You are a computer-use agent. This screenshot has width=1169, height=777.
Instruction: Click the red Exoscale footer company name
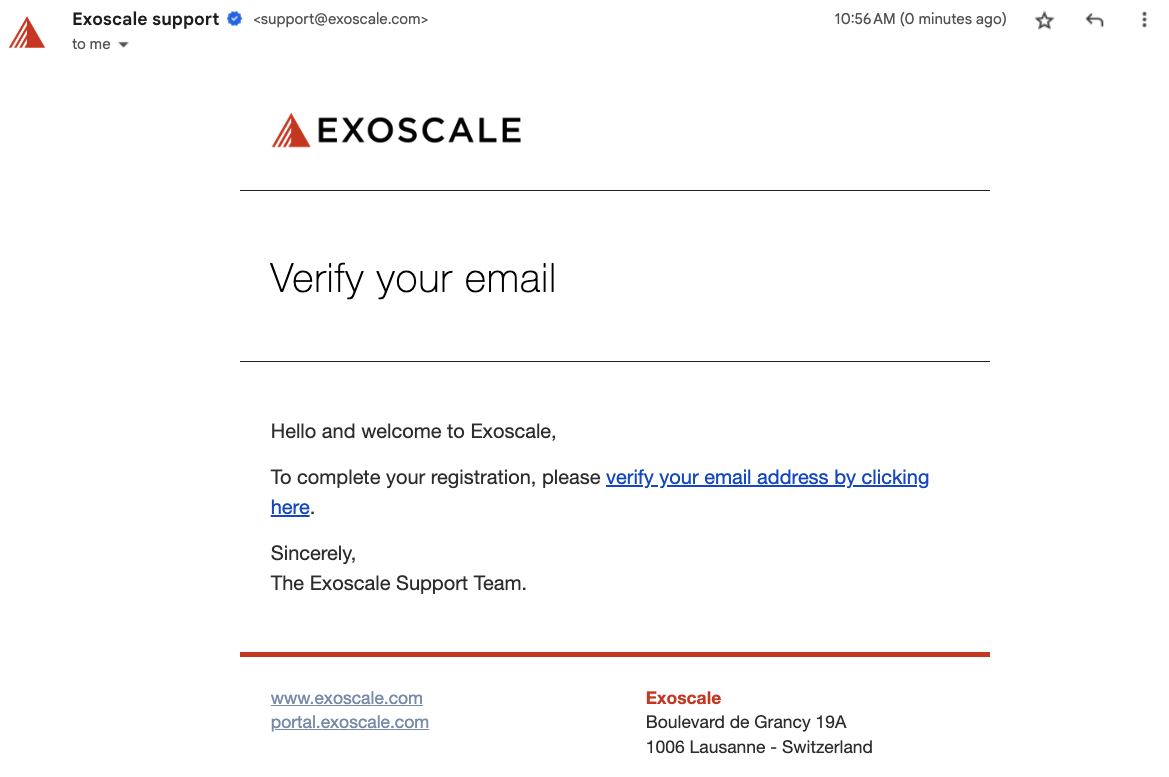click(x=683, y=698)
